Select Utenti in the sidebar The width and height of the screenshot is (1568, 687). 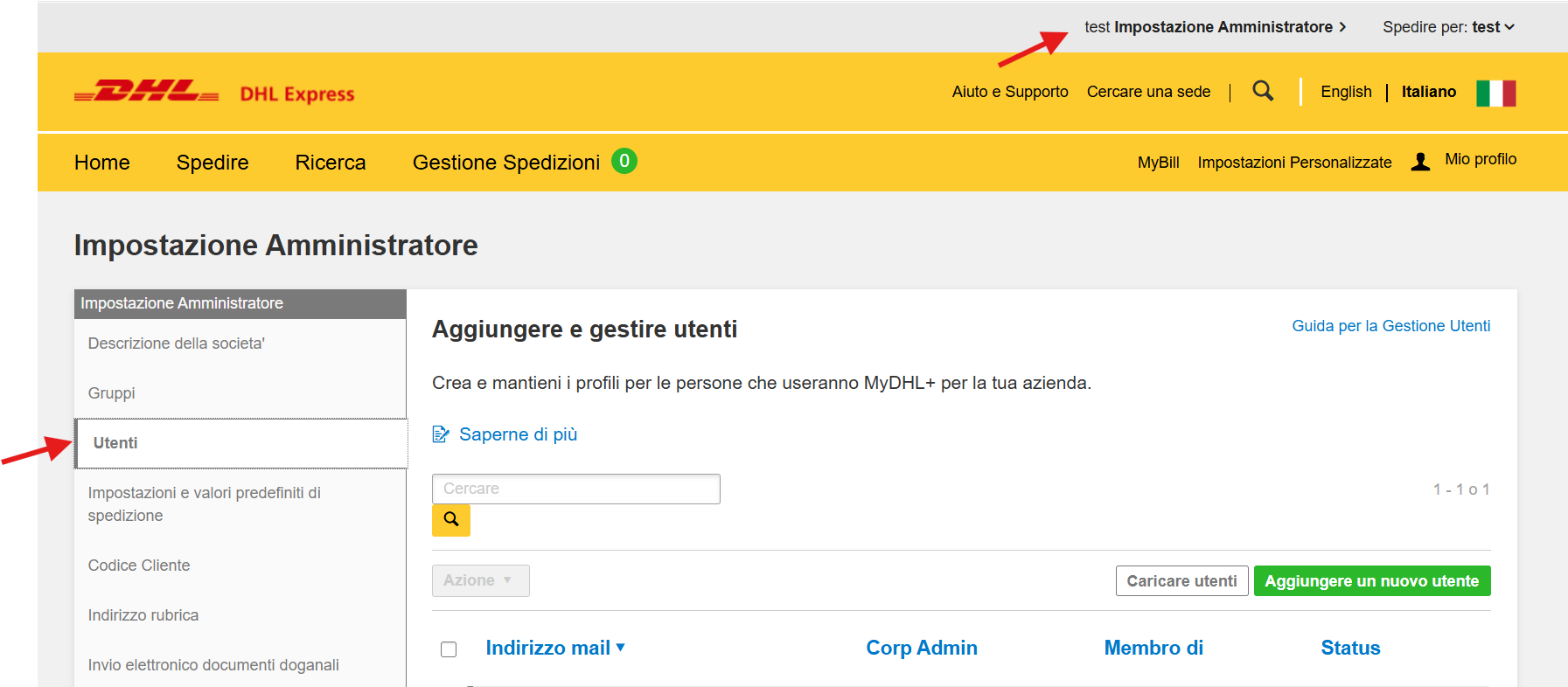point(115,443)
